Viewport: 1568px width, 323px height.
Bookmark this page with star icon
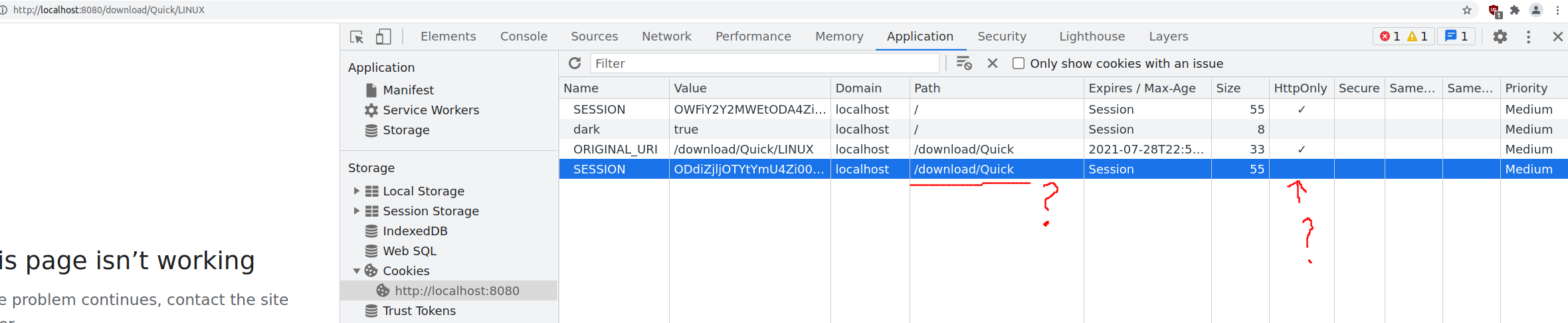point(1467,10)
